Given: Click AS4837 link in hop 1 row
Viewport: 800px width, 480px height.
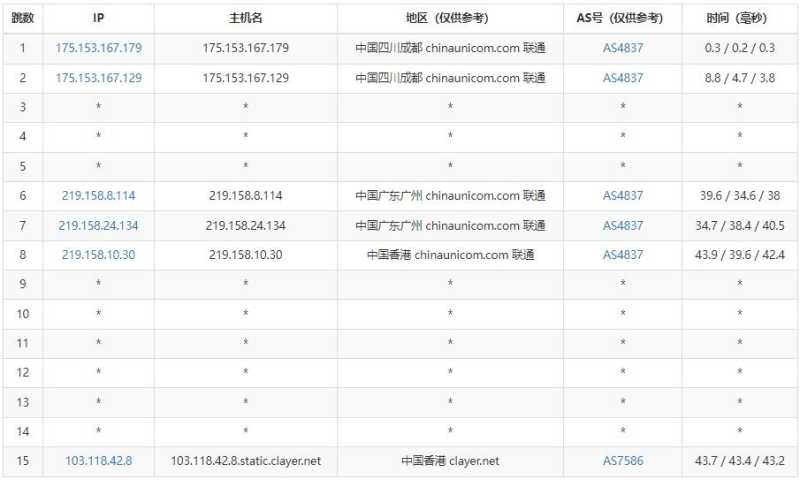Looking at the screenshot, I should [x=623, y=48].
